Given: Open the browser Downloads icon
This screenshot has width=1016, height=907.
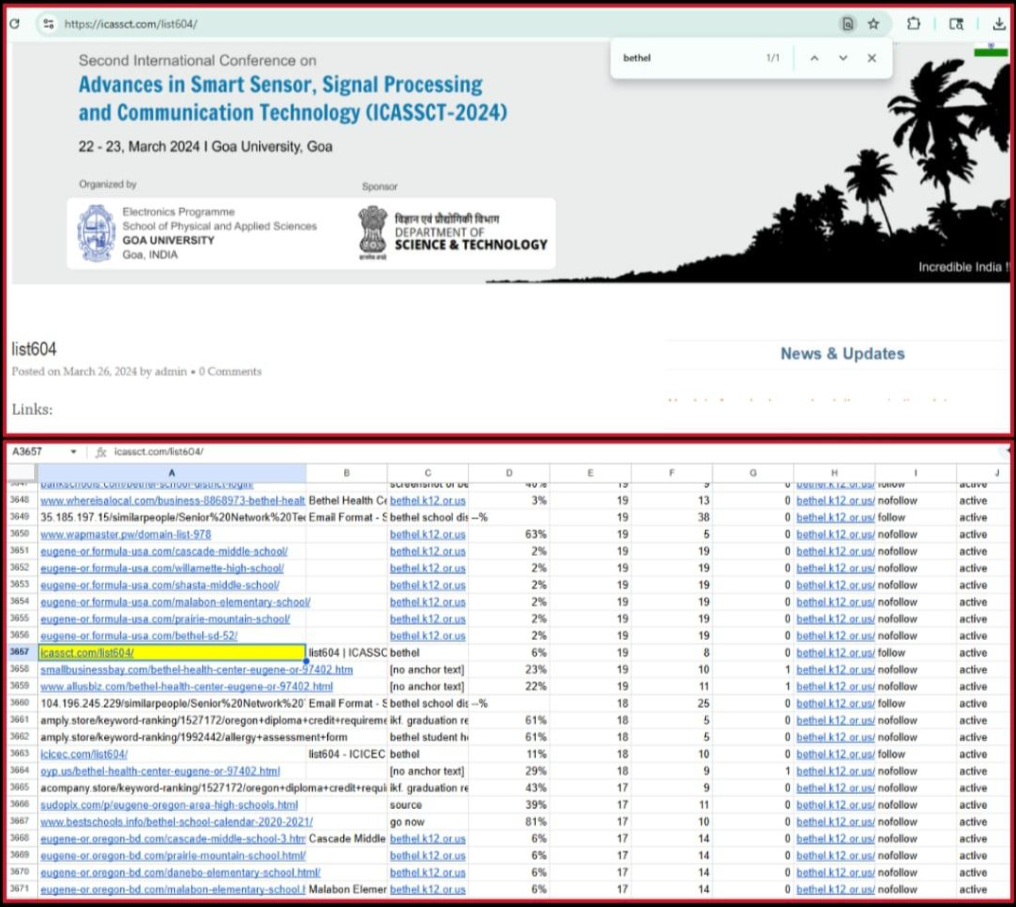Looking at the screenshot, I should [999, 24].
